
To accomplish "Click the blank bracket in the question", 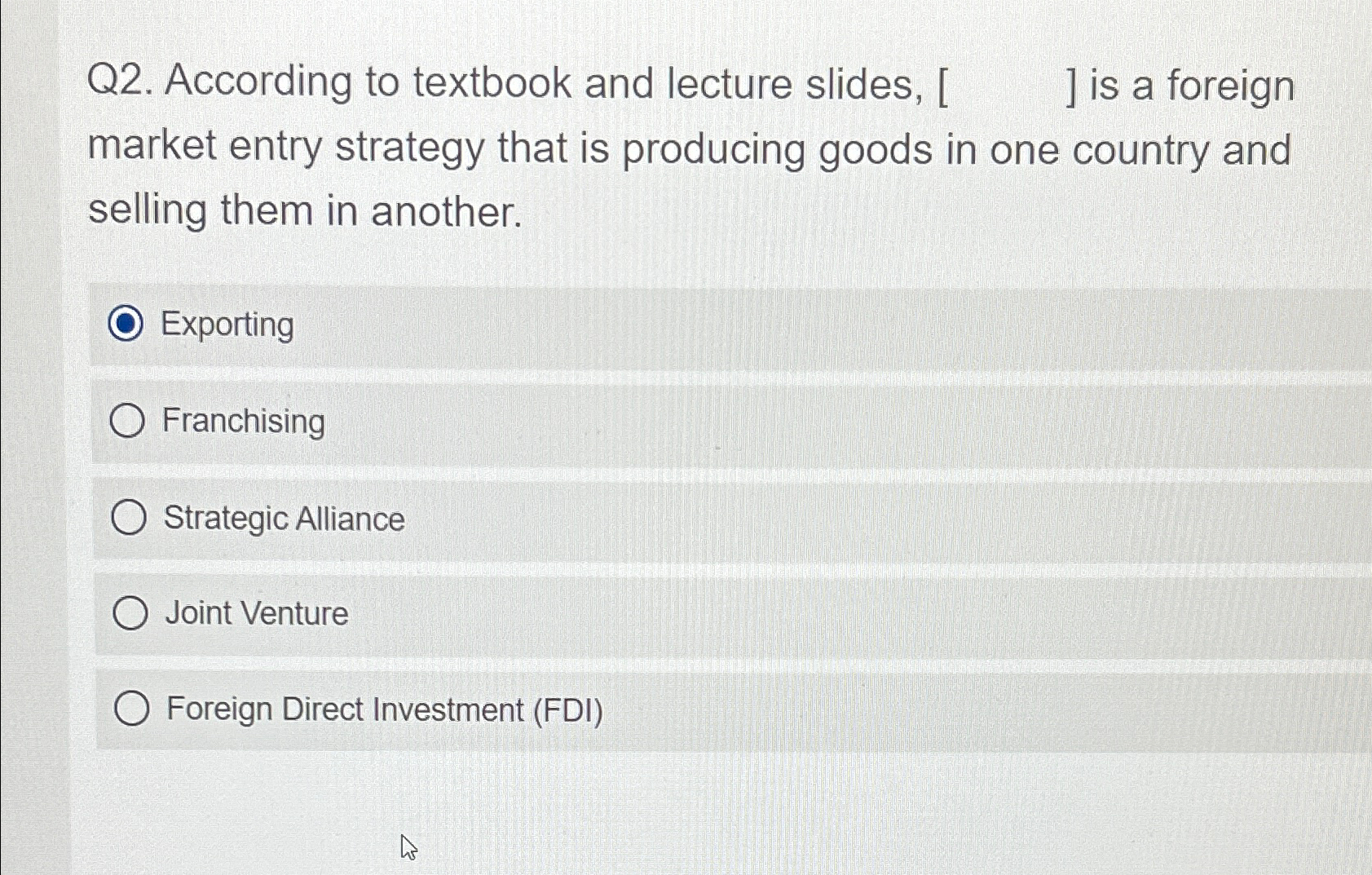I will click(x=1008, y=84).
